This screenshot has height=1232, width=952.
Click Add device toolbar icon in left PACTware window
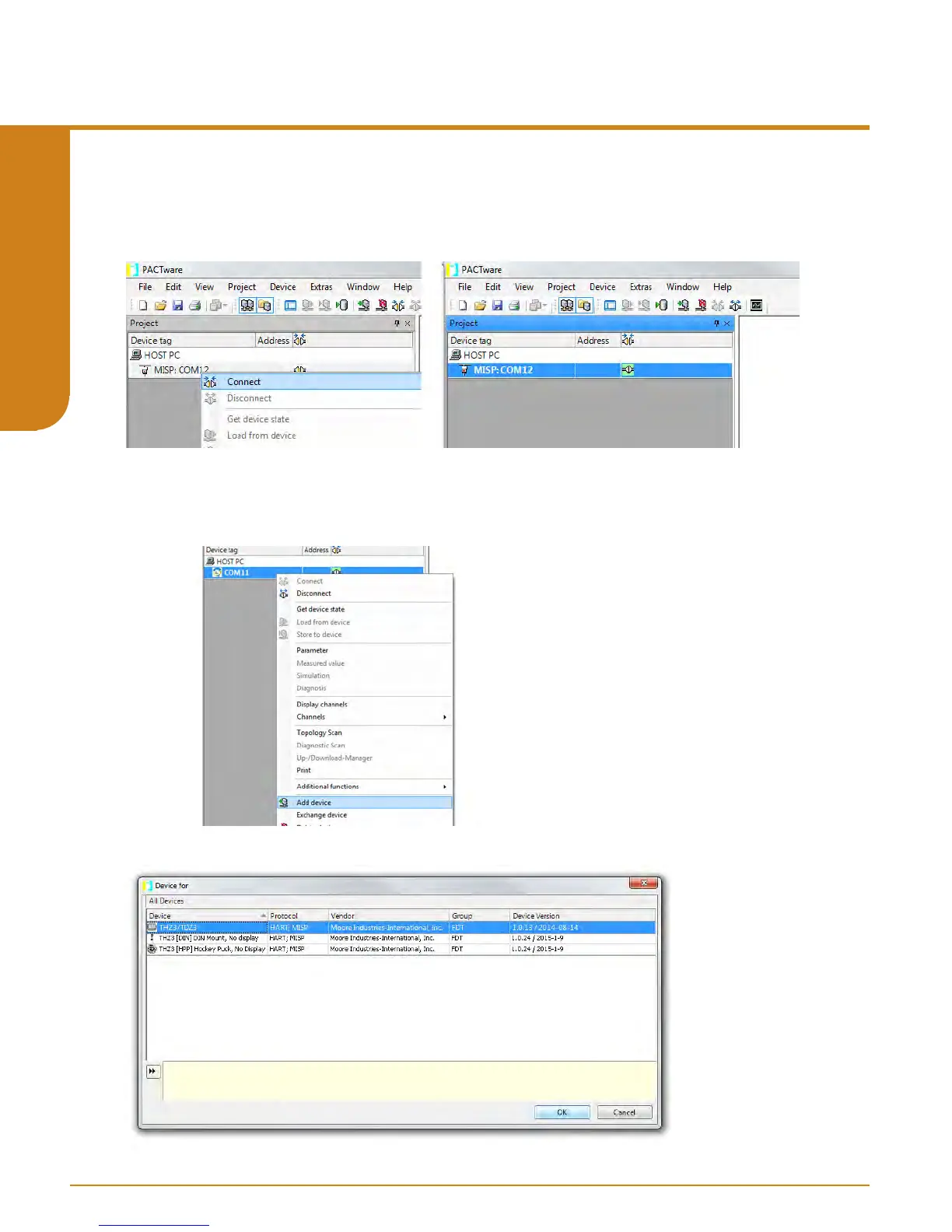pyautogui.click(x=363, y=306)
